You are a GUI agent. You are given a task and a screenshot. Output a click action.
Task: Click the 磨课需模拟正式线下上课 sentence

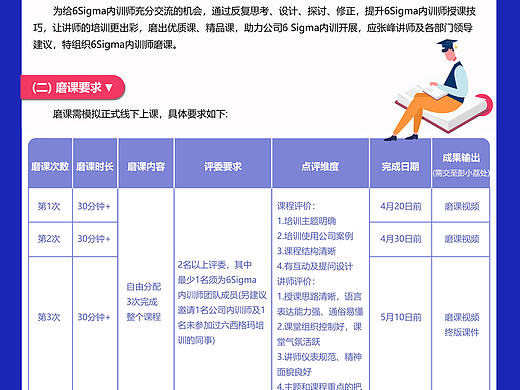pos(140,114)
